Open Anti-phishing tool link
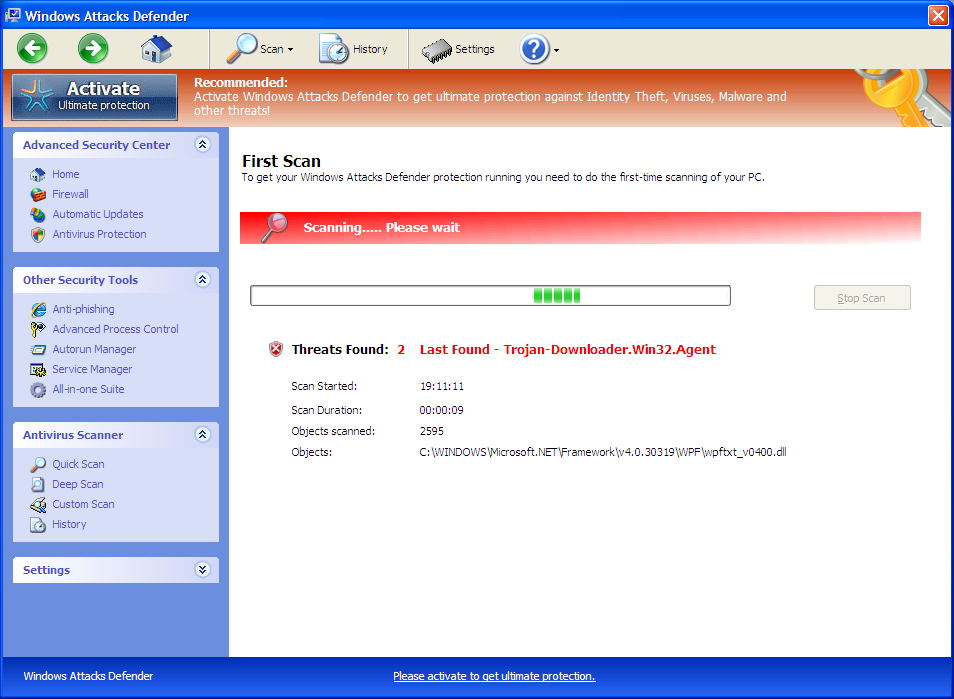 [x=83, y=309]
